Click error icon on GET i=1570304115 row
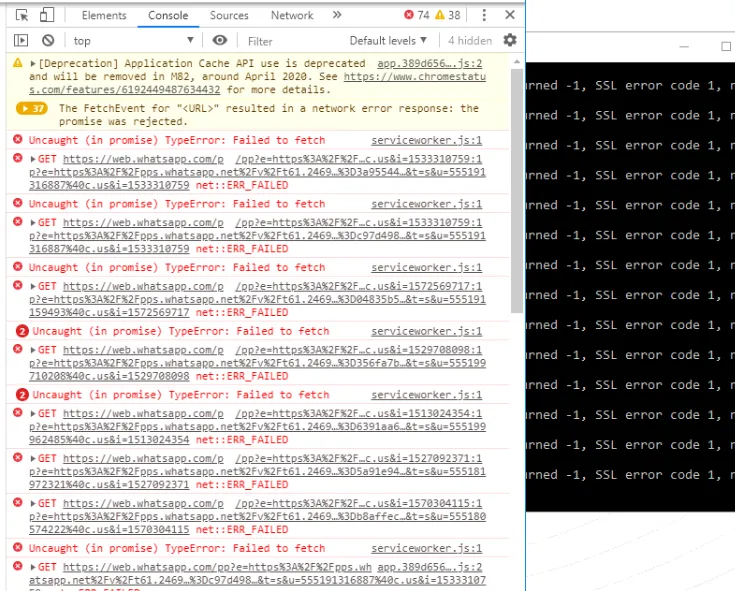The height and width of the screenshot is (591, 735). pyautogui.click(x=18, y=502)
